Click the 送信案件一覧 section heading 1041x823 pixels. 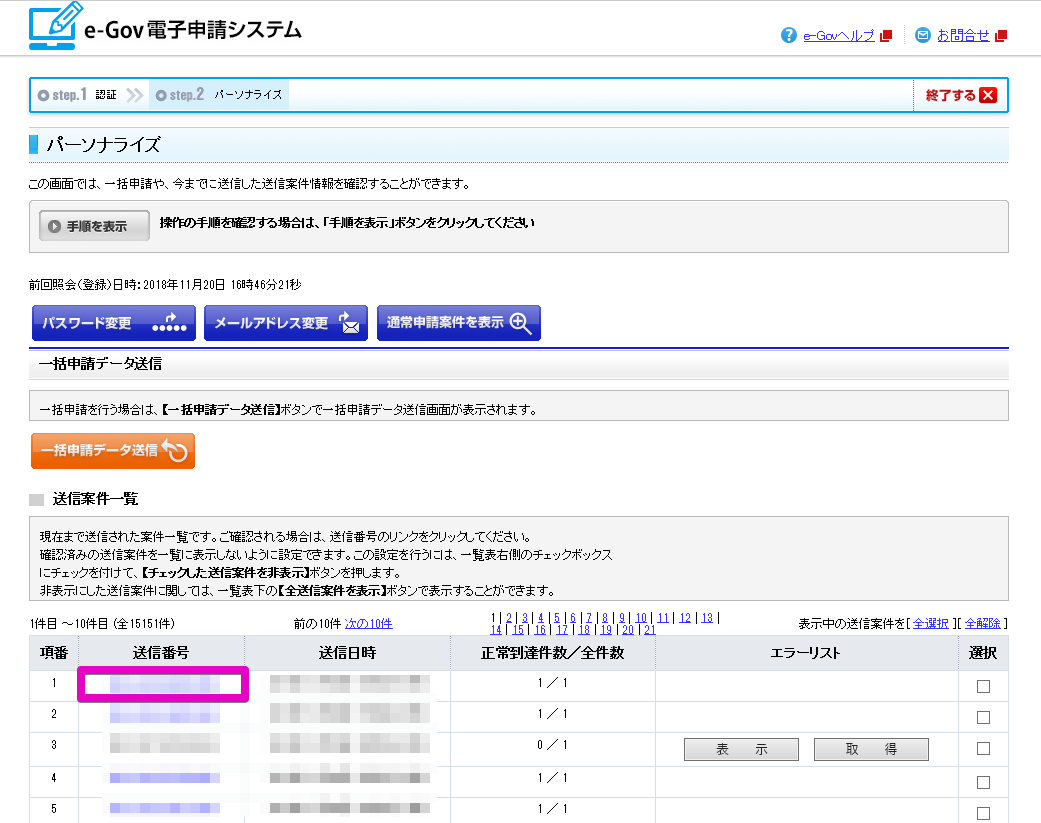(x=95, y=499)
